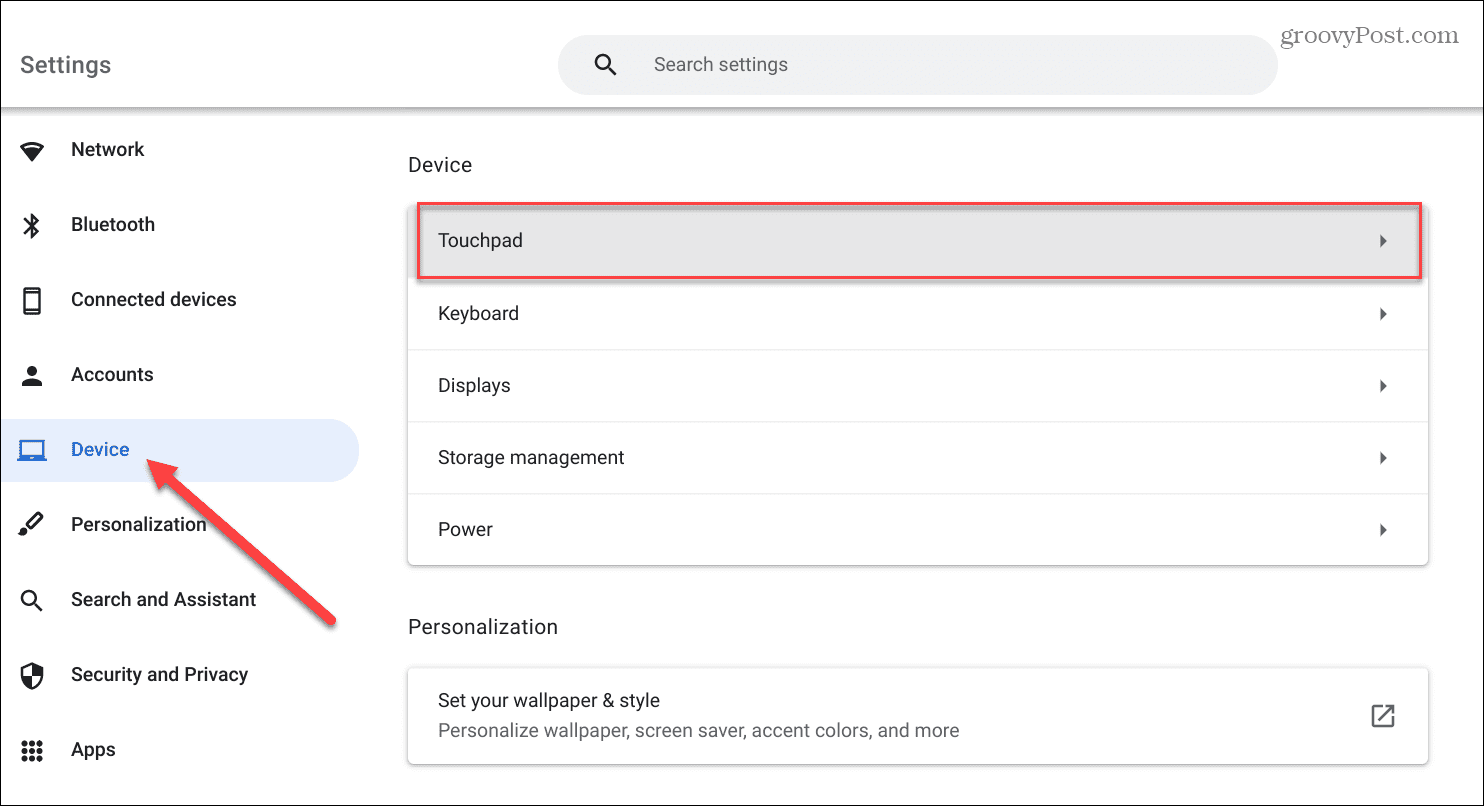Select Network label in sidebar menu
Screen dimensions: 1484x806
[108, 150]
